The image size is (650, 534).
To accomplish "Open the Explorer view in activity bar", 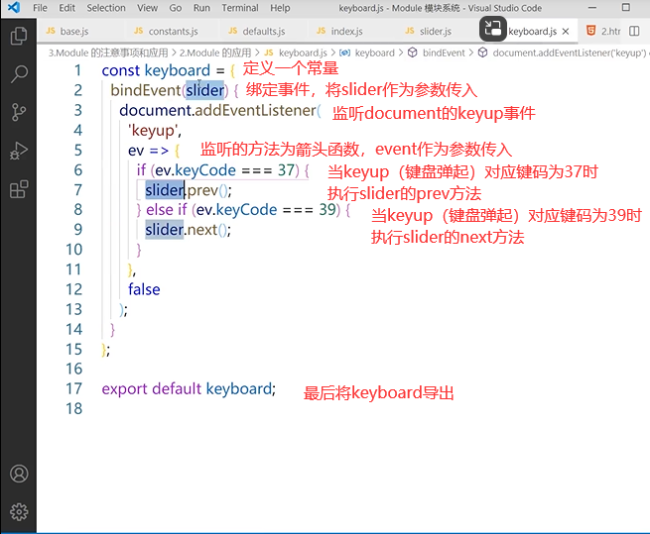I will coord(19,36).
